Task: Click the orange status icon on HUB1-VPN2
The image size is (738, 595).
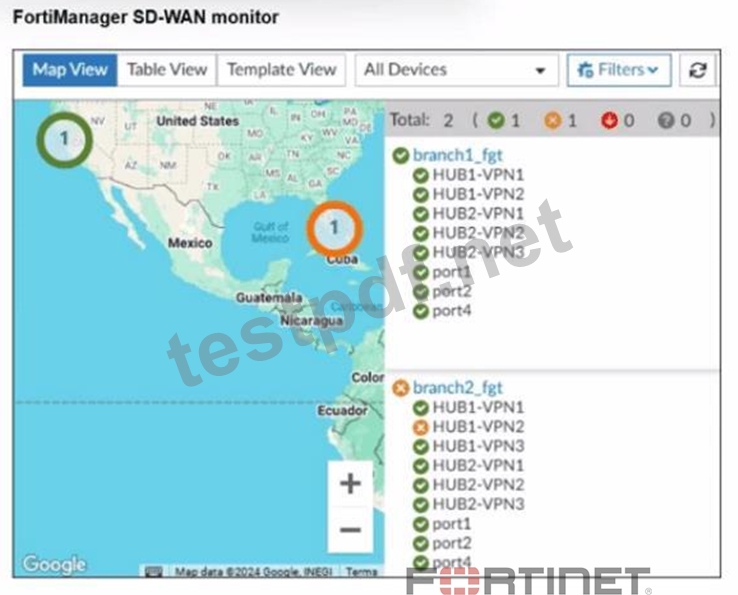Action: (x=420, y=427)
